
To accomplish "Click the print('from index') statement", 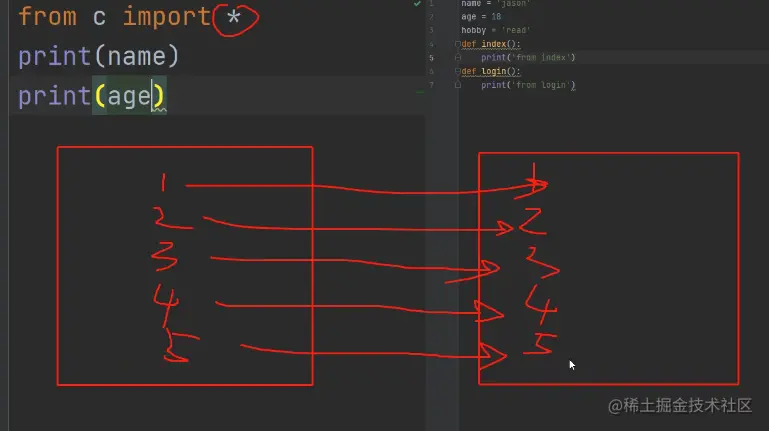I will coord(528,57).
